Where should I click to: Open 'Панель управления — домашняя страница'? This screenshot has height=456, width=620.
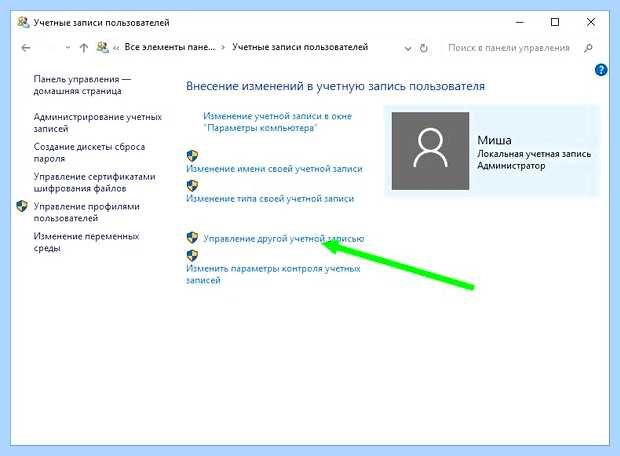[82, 85]
